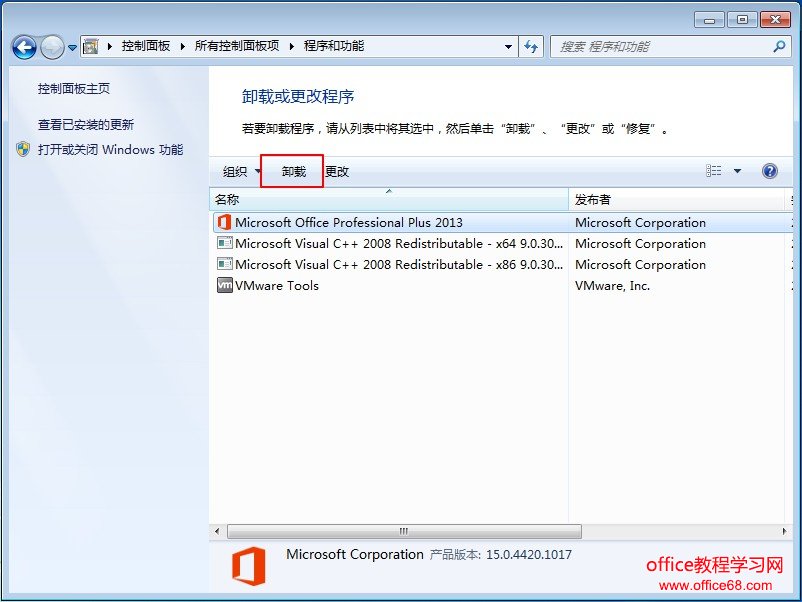Click the 卸载 uninstall button
The image size is (802, 602).
294,171
